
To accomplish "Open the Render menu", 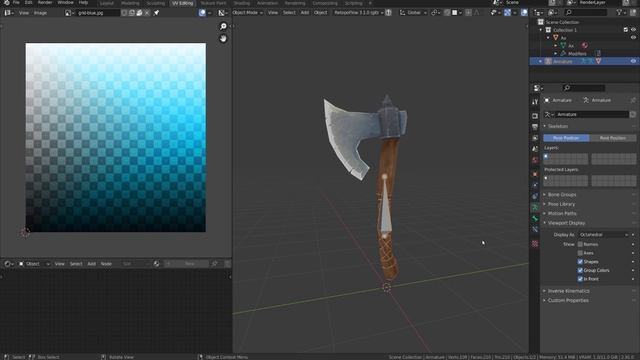I will point(45,2).
